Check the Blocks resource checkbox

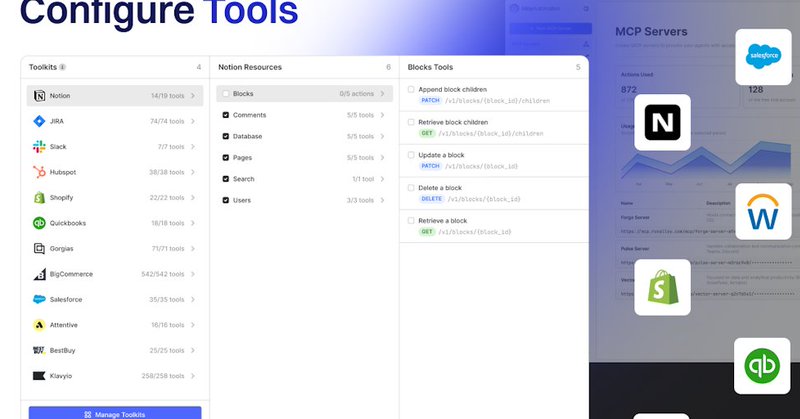tap(226, 94)
